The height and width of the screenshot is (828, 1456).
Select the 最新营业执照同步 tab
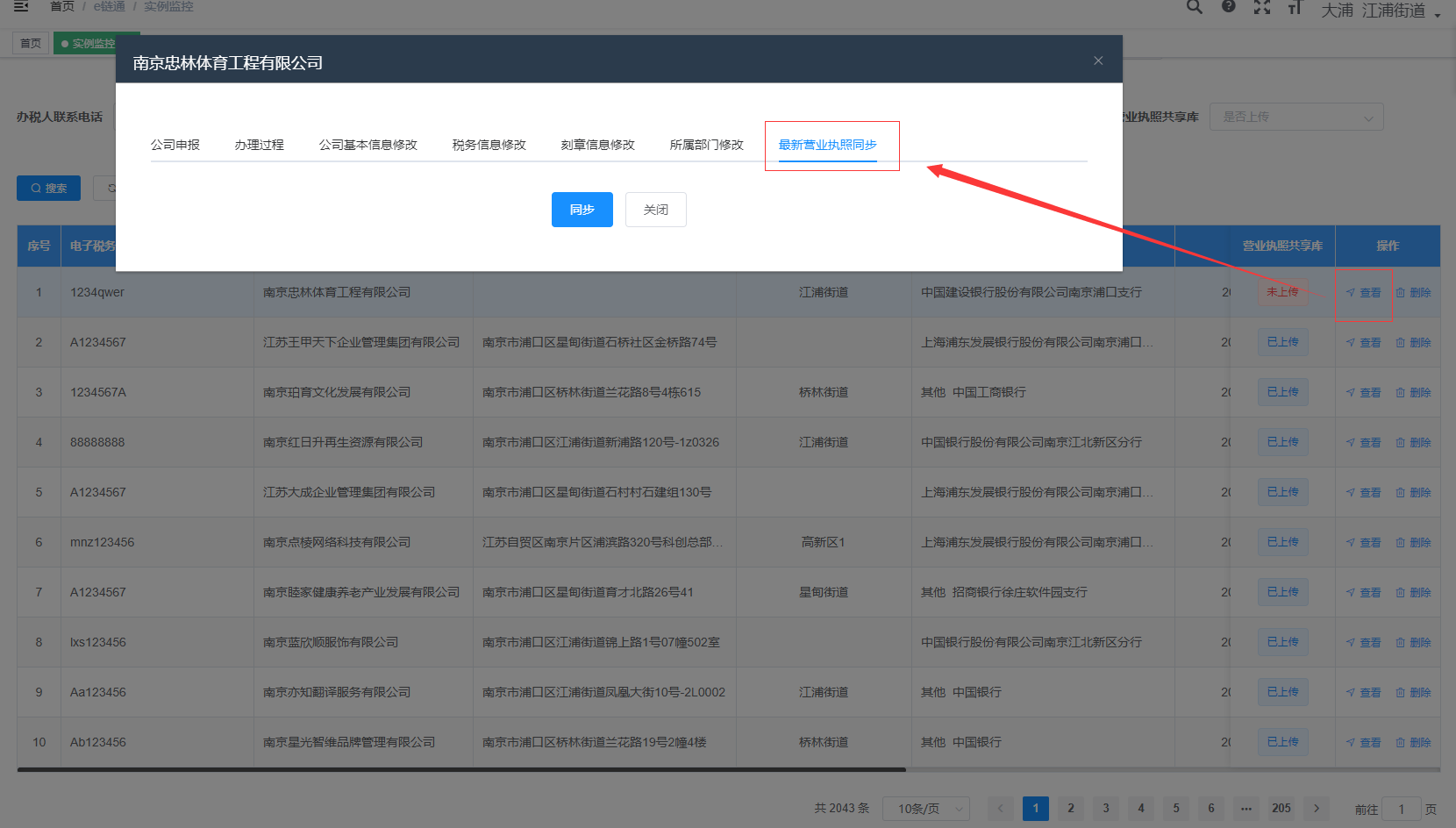click(x=828, y=145)
